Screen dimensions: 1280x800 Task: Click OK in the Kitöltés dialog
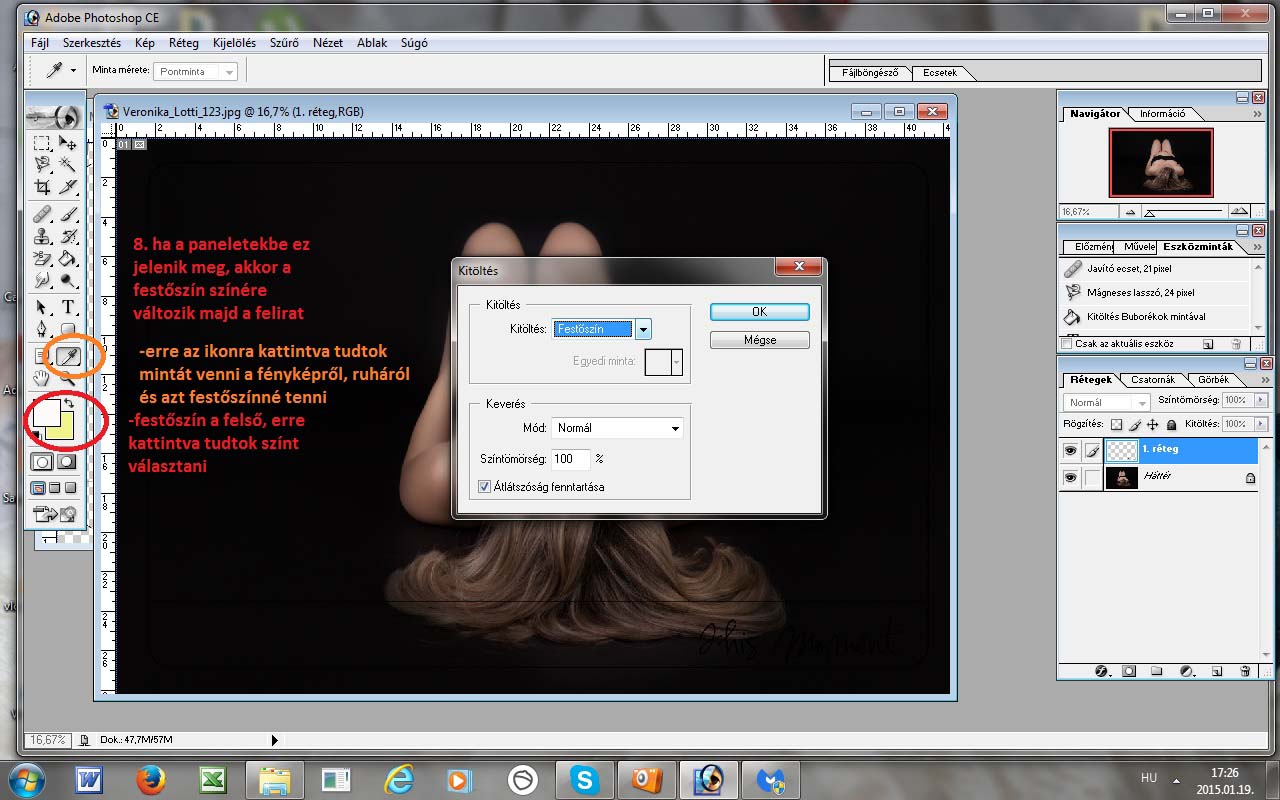(759, 312)
